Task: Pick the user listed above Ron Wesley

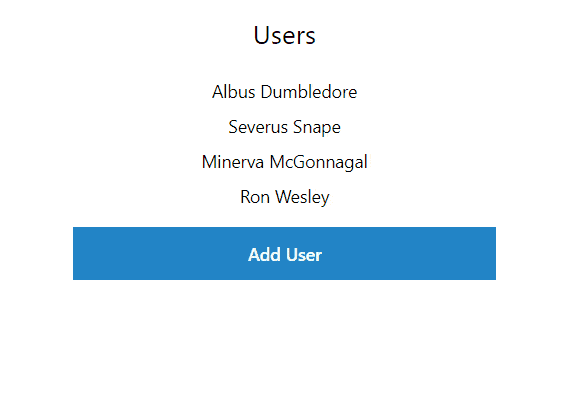Action: tap(285, 162)
